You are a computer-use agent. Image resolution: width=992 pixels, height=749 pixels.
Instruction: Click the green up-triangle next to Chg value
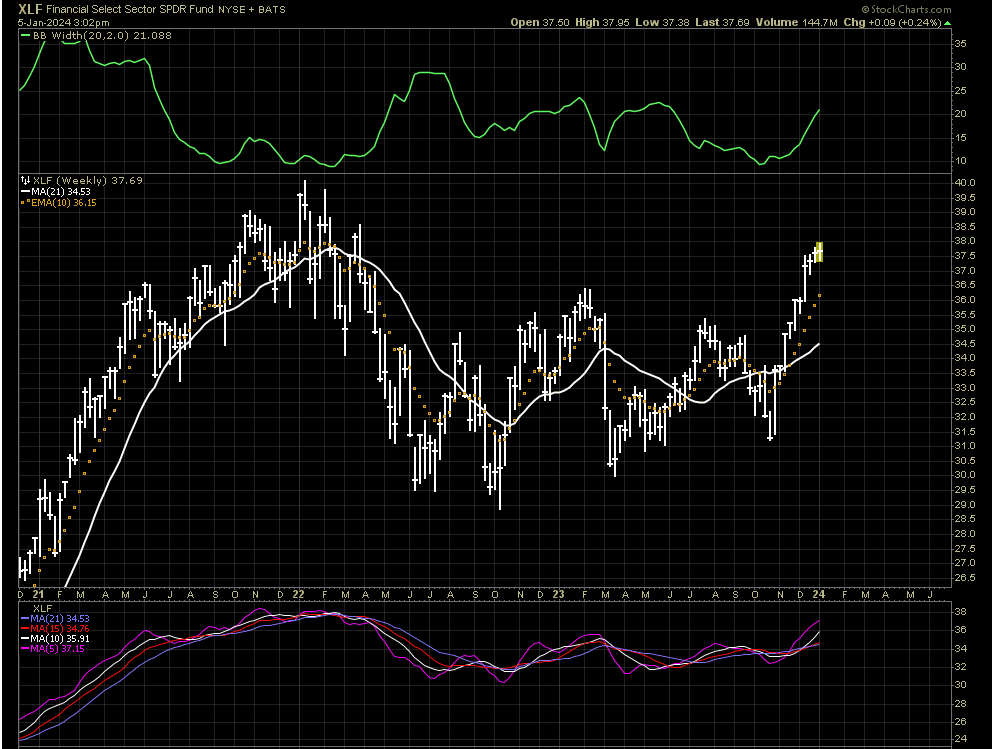[948, 23]
